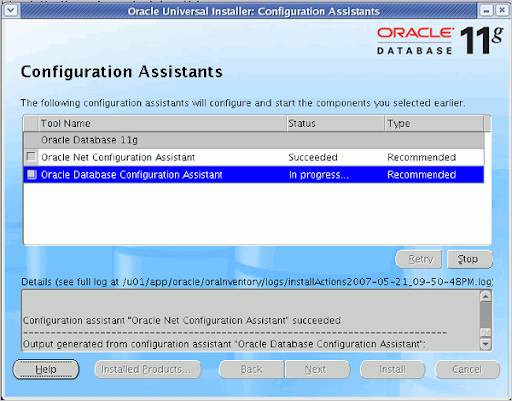Click the Oracle Database 11g logo

pos(440,41)
